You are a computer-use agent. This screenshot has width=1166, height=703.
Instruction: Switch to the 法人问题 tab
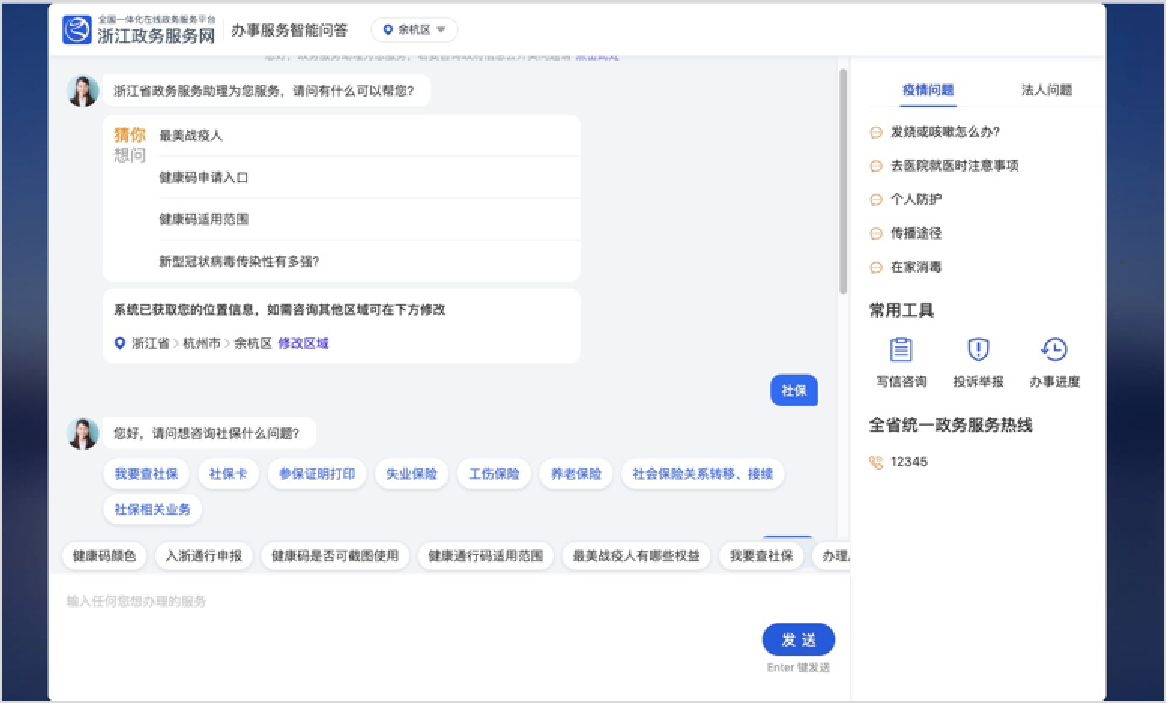[1046, 89]
